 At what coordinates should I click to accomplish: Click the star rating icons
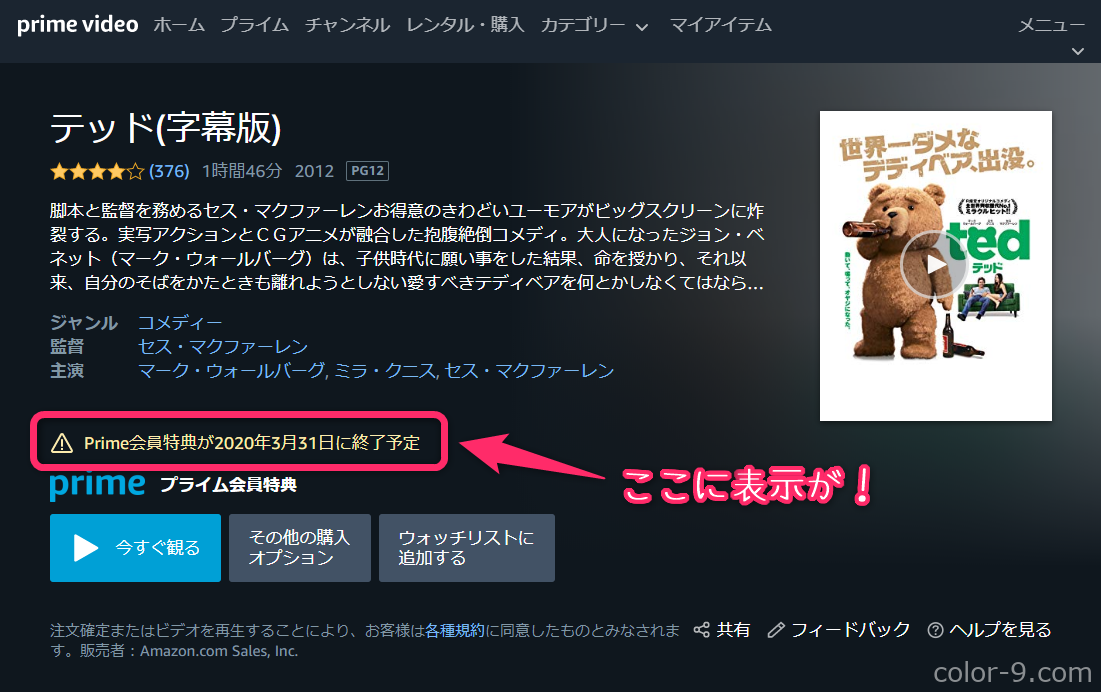[97, 171]
